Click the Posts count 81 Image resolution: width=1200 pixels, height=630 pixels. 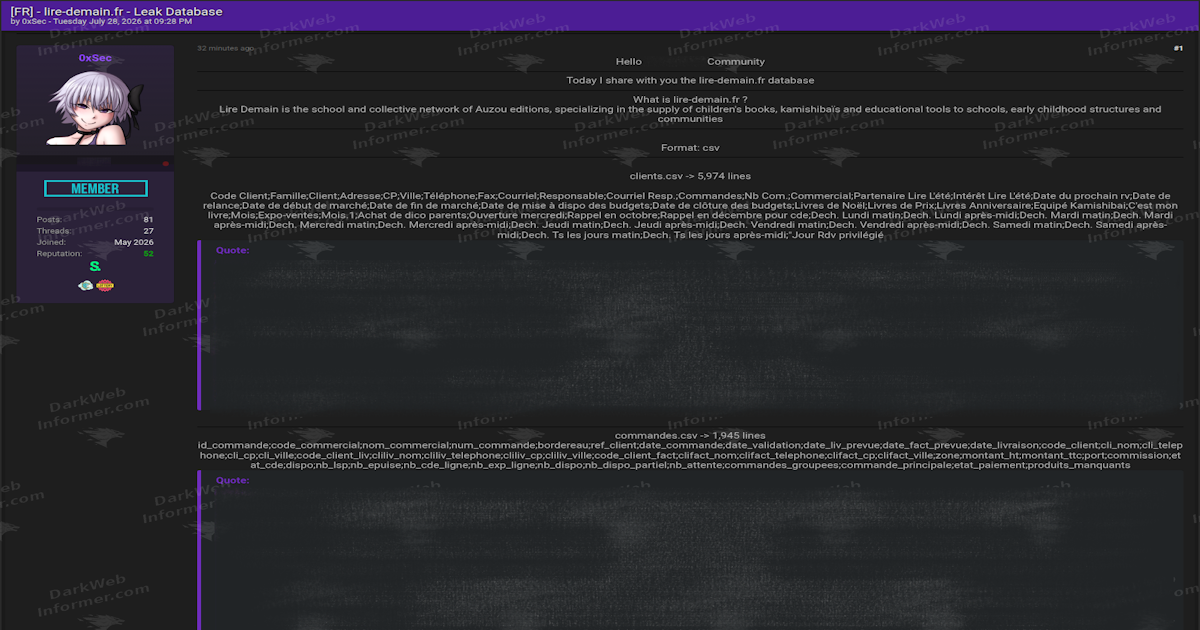148,219
